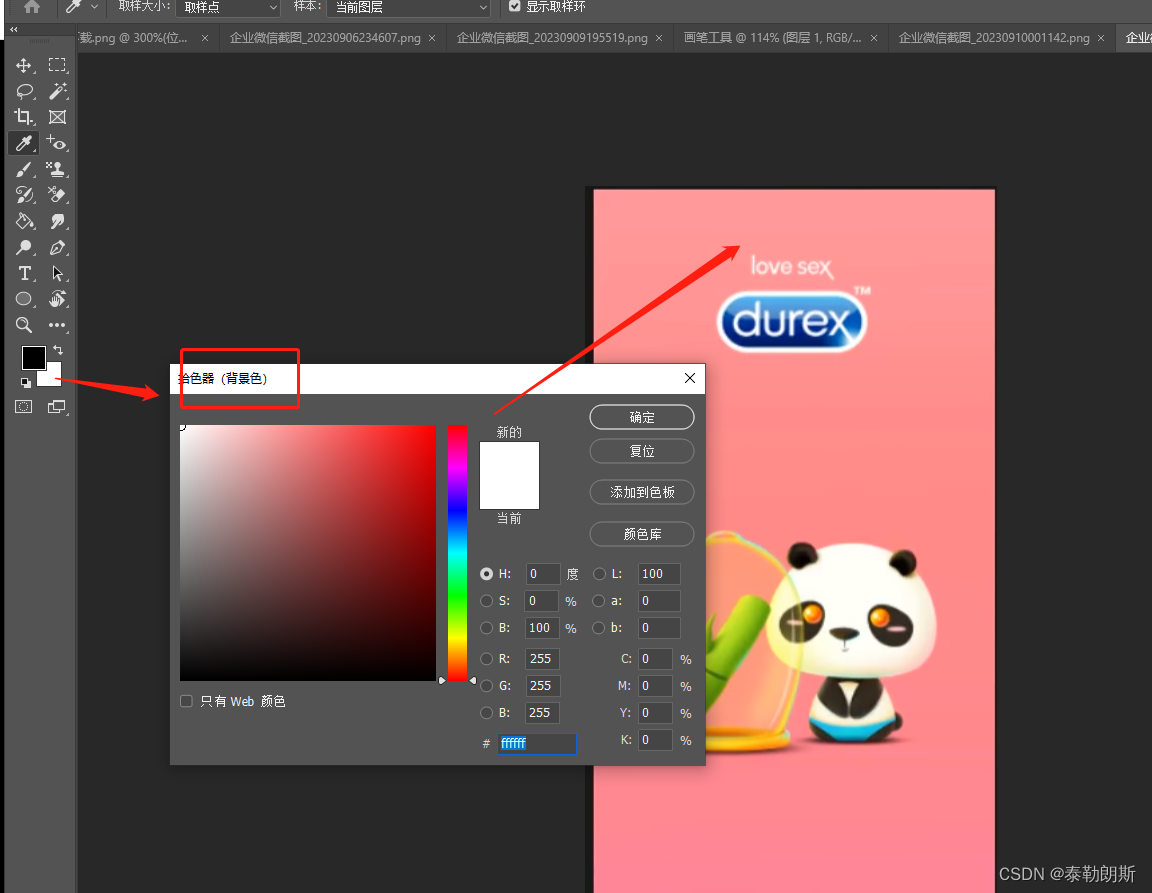The width and height of the screenshot is (1152, 893).
Task: Select the Type tool
Action: click(x=24, y=273)
